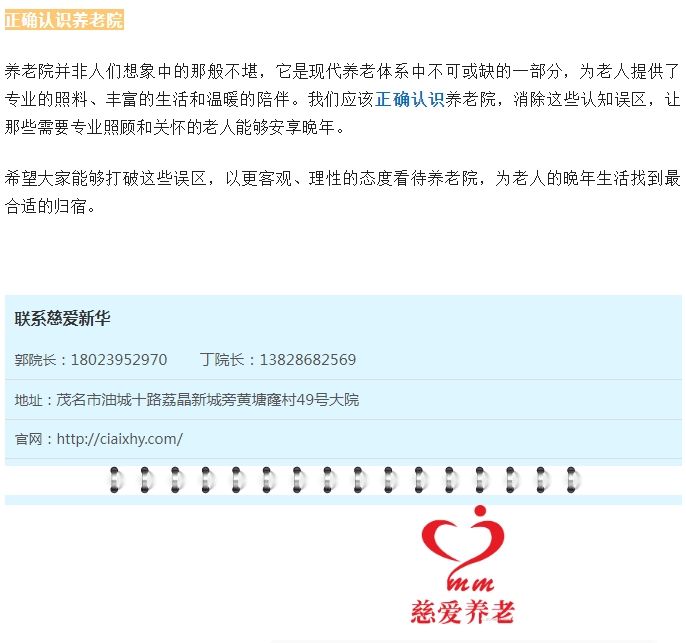Screen dimensions: 686x643
Task: Click phone number 18023952970
Action: [118, 360]
